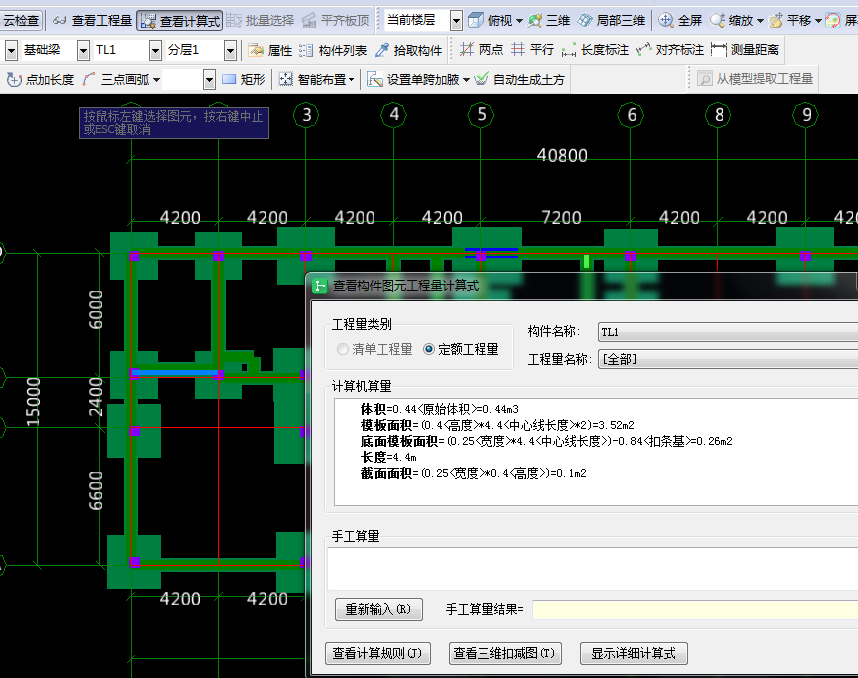Expand the 三点画弧 arc dropdown arrow
The width and height of the screenshot is (858, 678).
coord(156,80)
